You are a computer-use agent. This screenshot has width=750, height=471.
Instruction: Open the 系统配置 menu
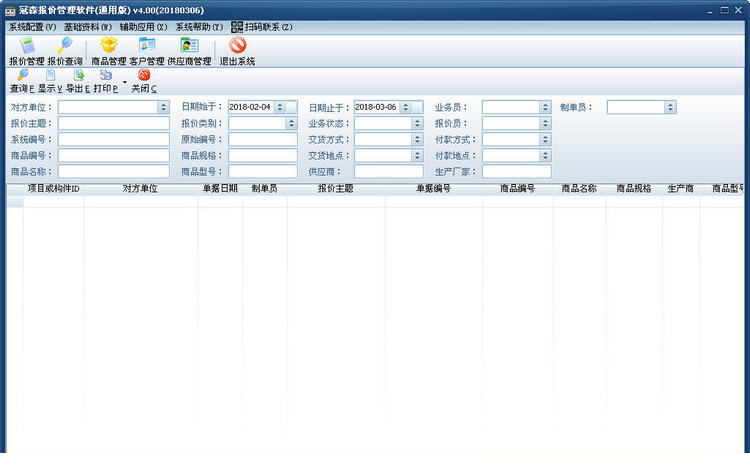pos(33,26)
